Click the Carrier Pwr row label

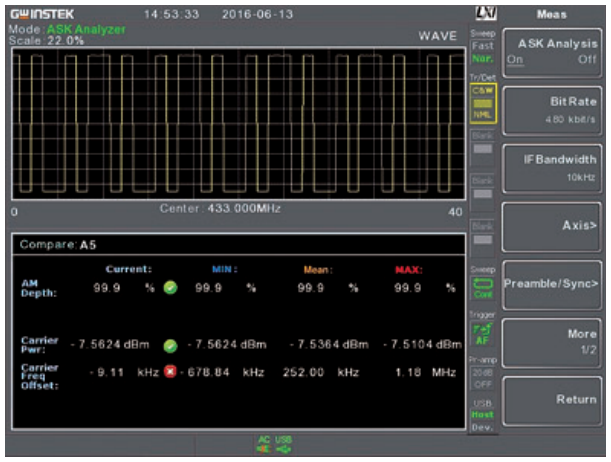pos(40,345)
